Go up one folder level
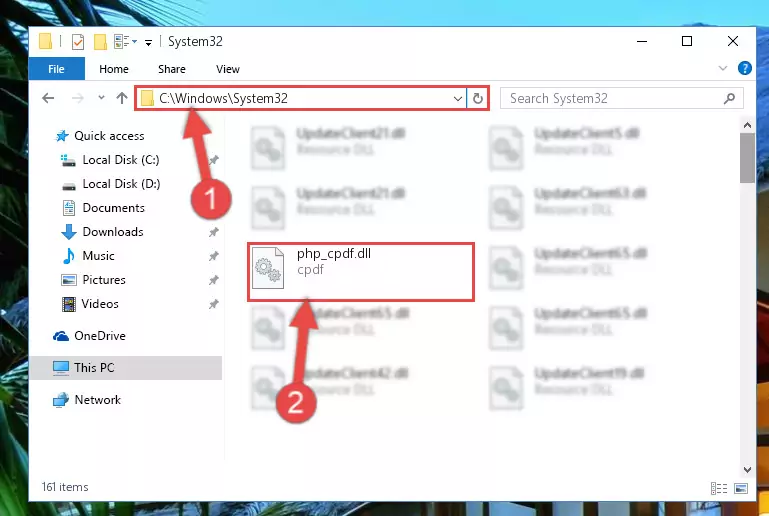The image size is (769, 516). point(122,98)
